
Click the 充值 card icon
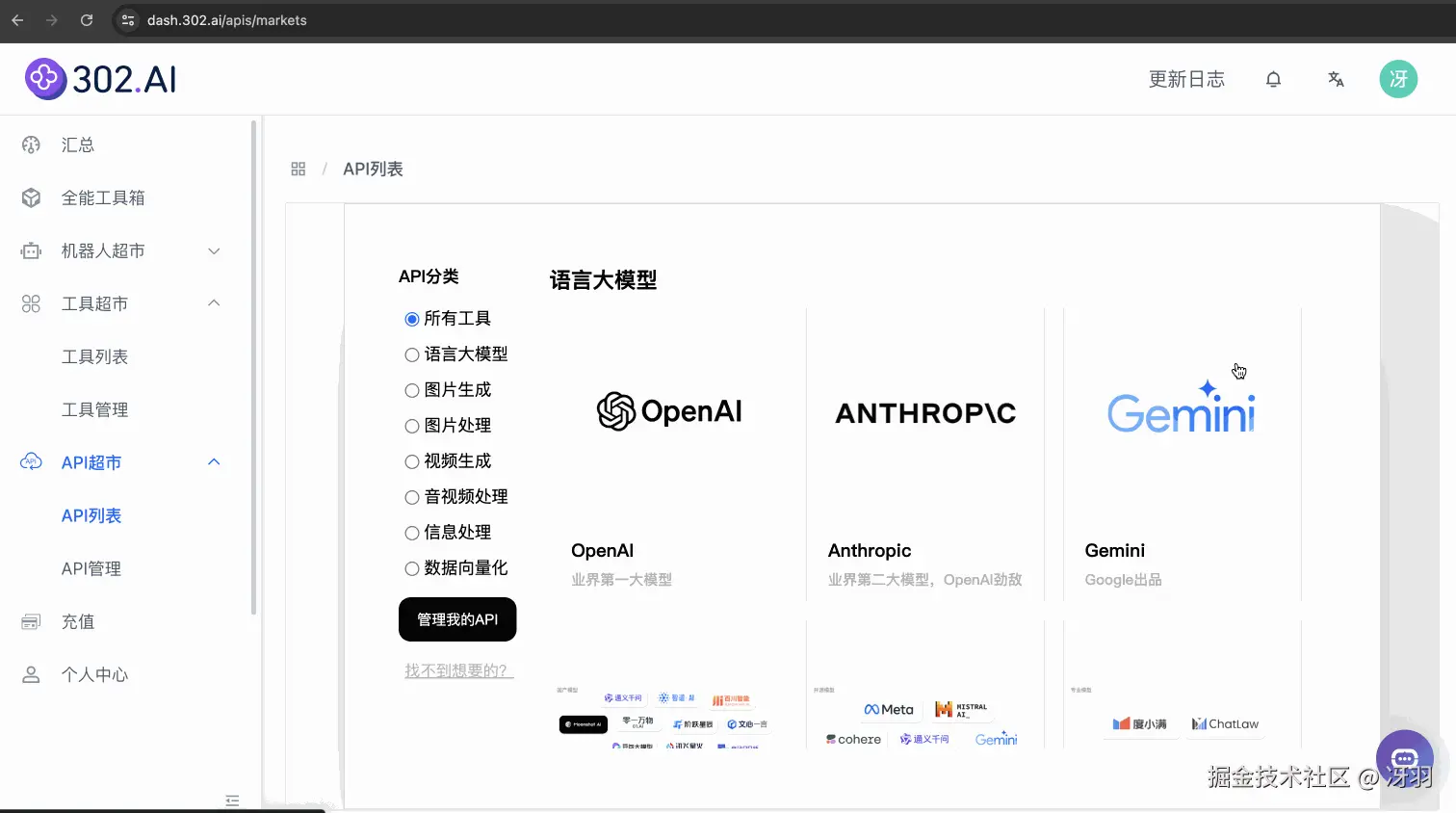tap(31, 621)
